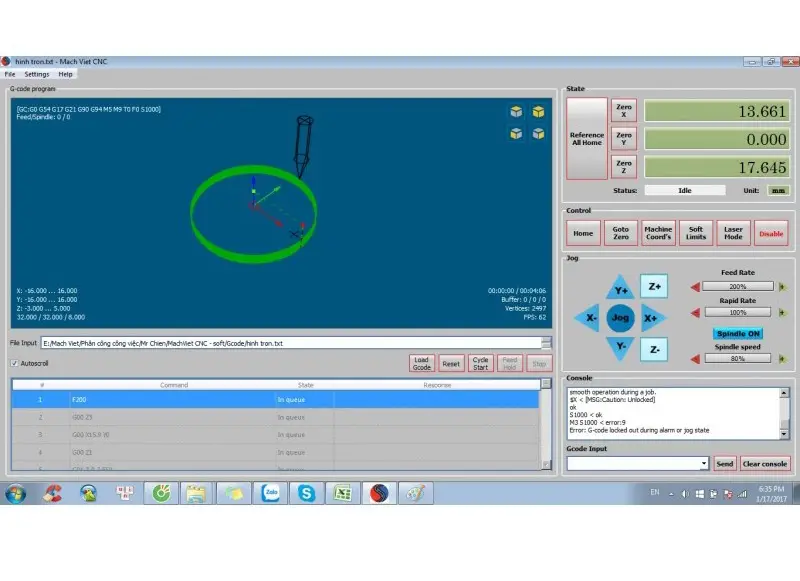Screen dimensions: 800x581
Task: Open Zalo from the taskbar
Action: point(270,493)
